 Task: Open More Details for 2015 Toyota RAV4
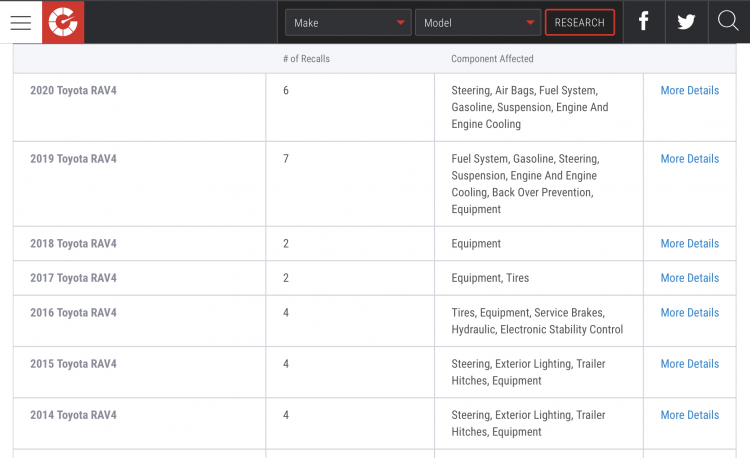pyautogui.click(x=690, y=364)
